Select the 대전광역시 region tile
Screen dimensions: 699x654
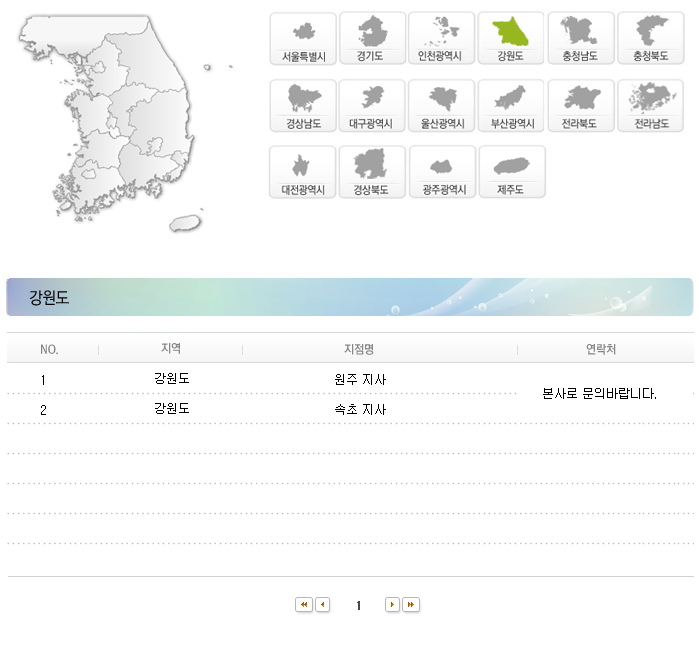[303, 172]
